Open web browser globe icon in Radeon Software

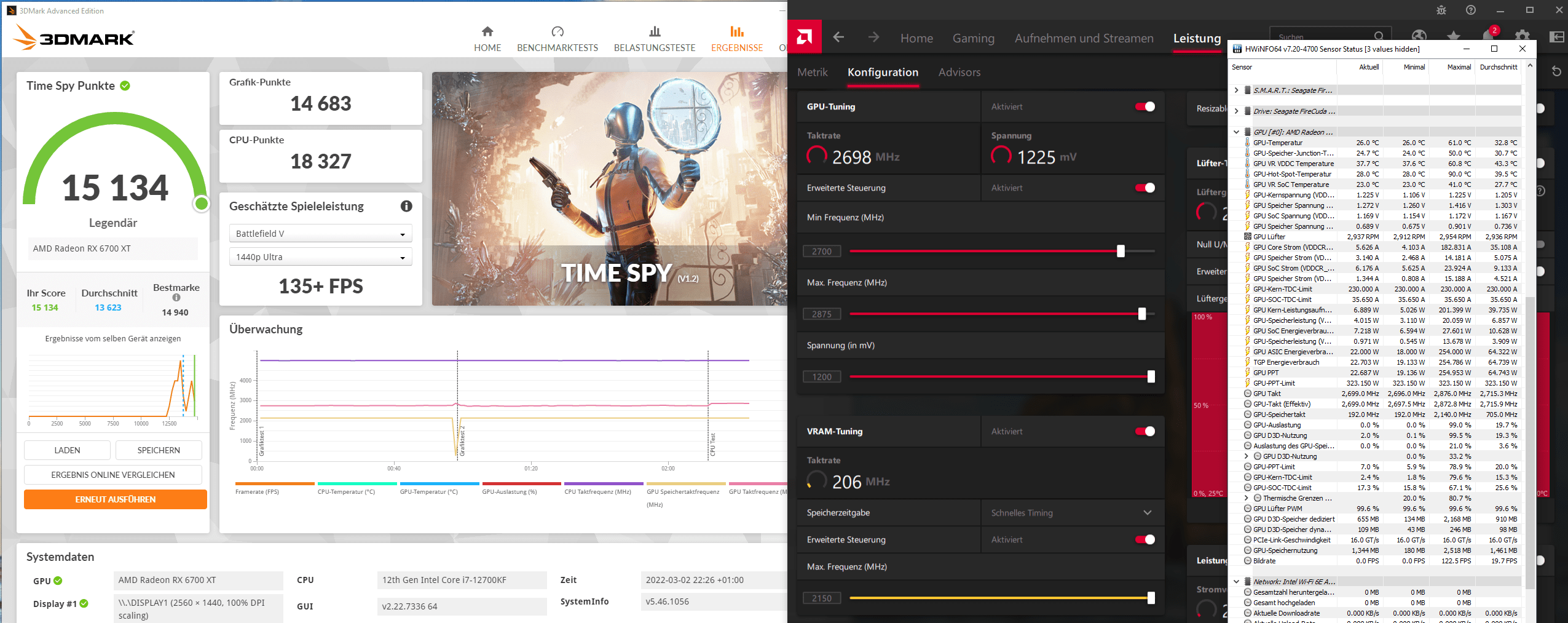(x=1419, y=36)
